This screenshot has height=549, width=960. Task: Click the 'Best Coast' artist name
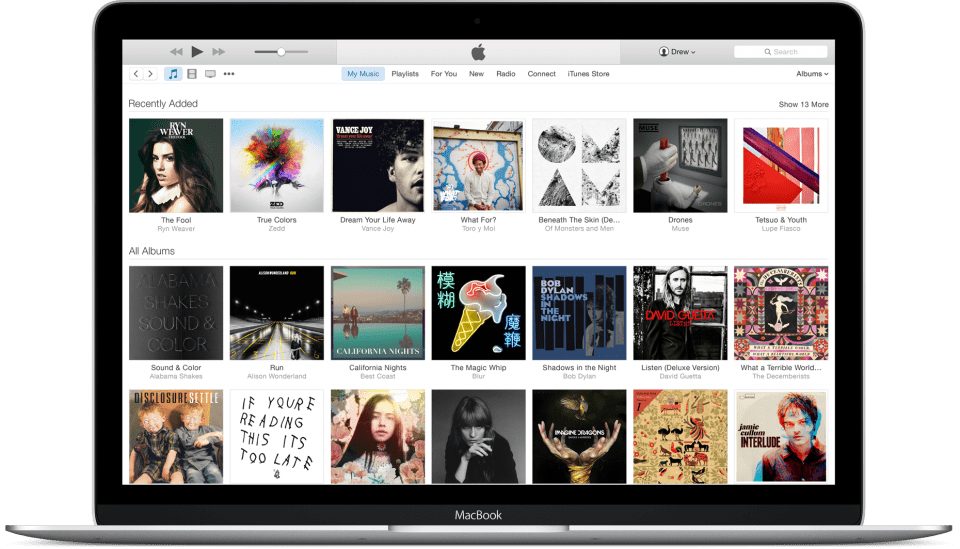click(378, 376)
